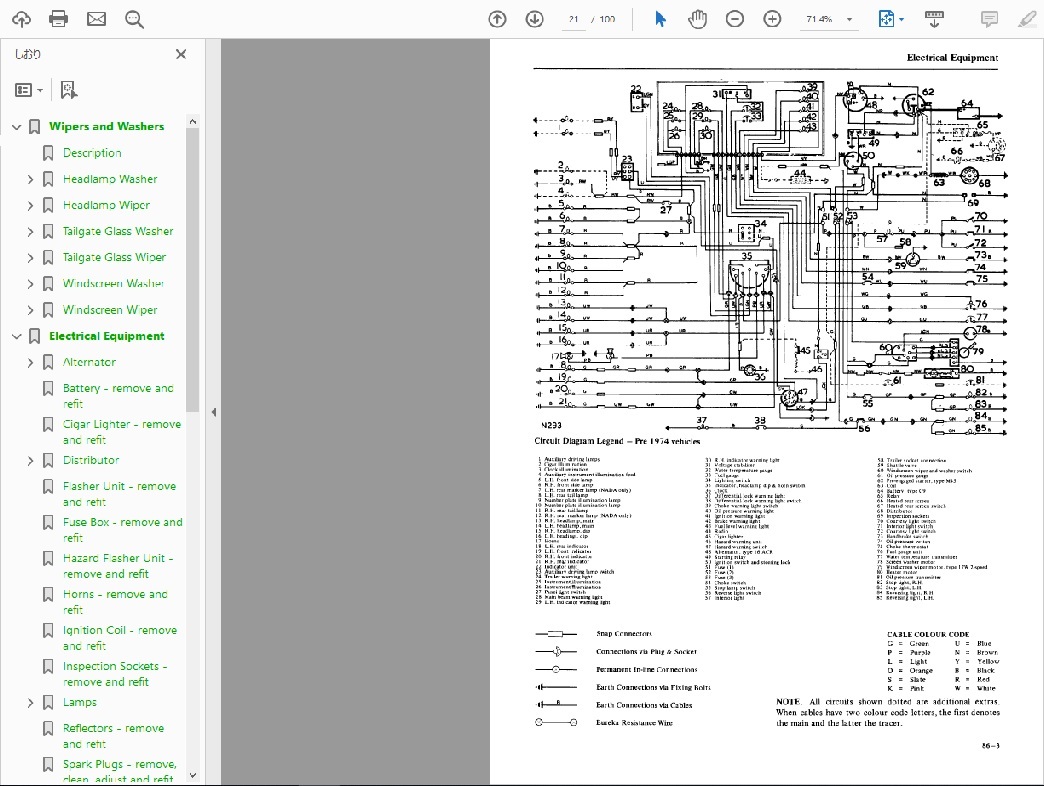Open the Description bookmark
Screen dimensions: 1044x786
(92, 153)
